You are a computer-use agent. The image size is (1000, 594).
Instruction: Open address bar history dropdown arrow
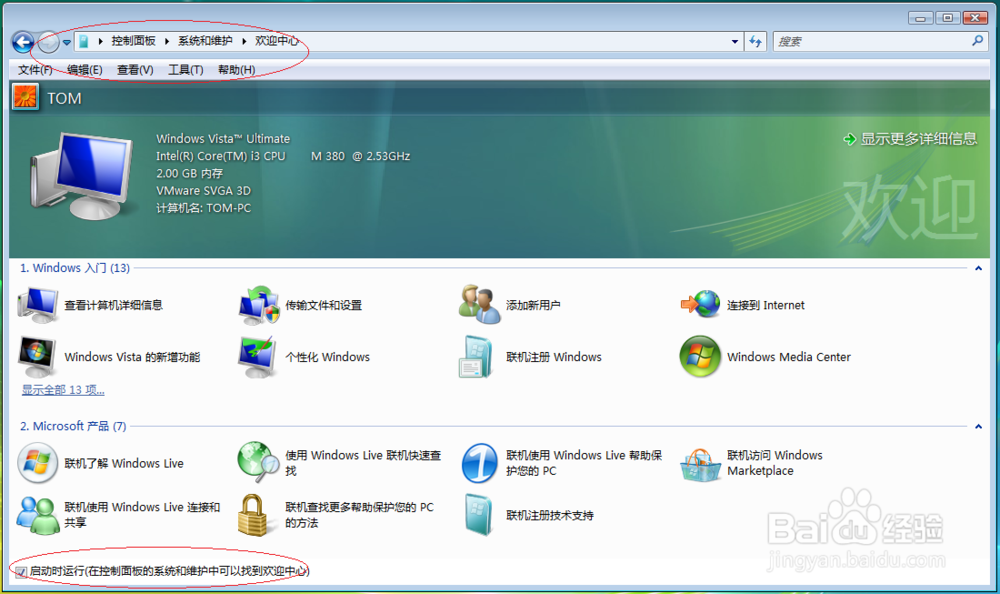click(x=735, y=42)
